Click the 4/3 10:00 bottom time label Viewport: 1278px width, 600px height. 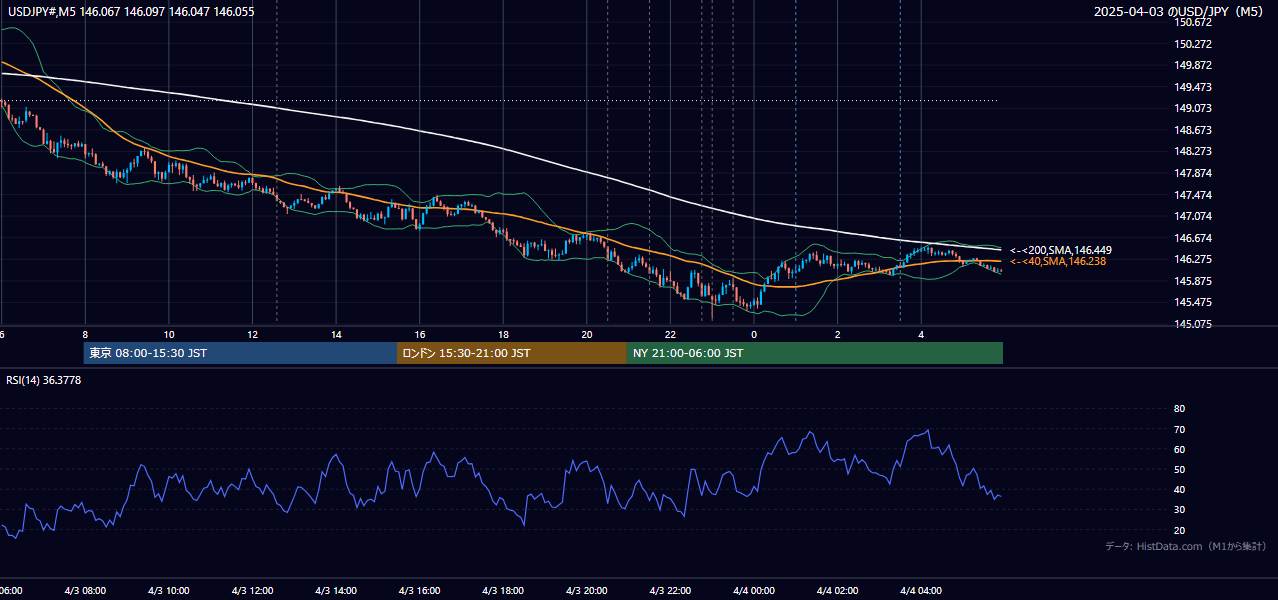click(x=169, y=591)
